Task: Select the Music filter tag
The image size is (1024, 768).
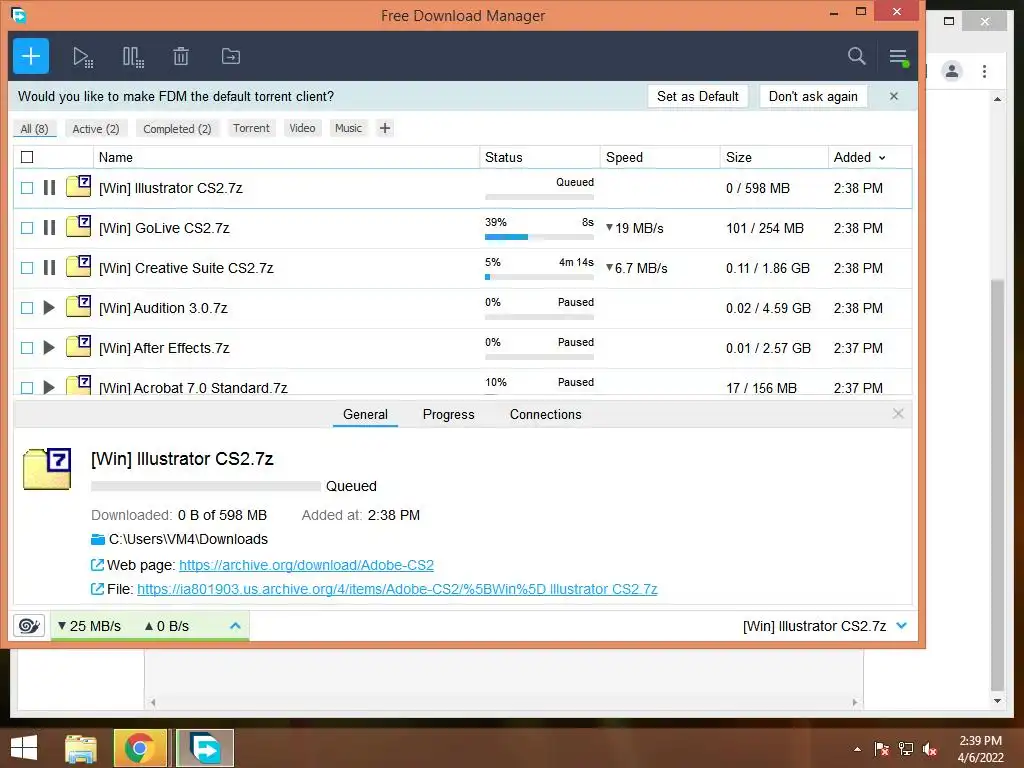Action: tap(349, 128)
